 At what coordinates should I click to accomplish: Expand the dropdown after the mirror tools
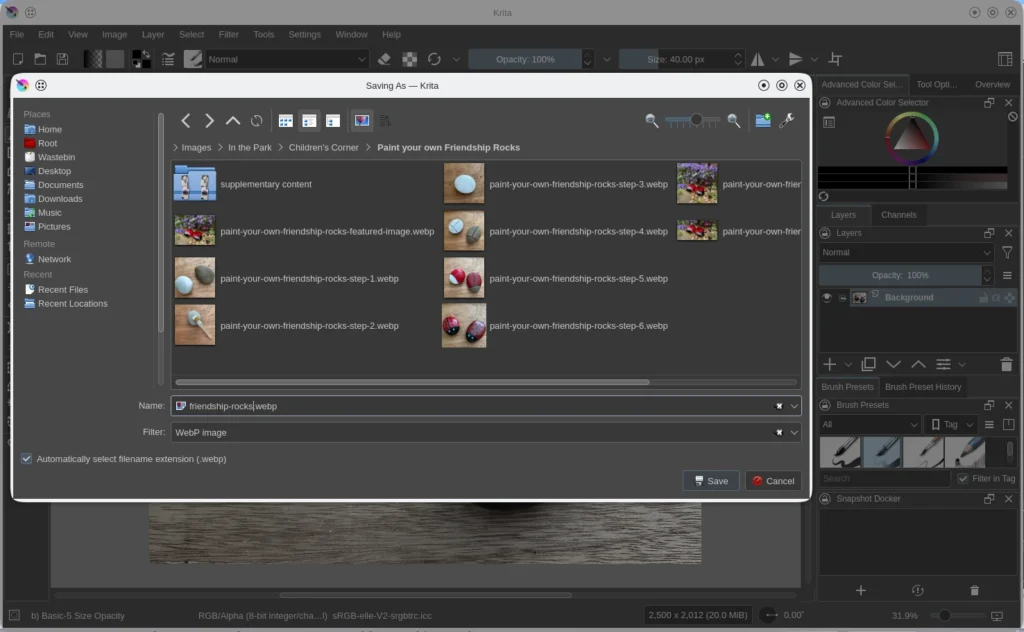pyautogui.click(x=814, y=59)
